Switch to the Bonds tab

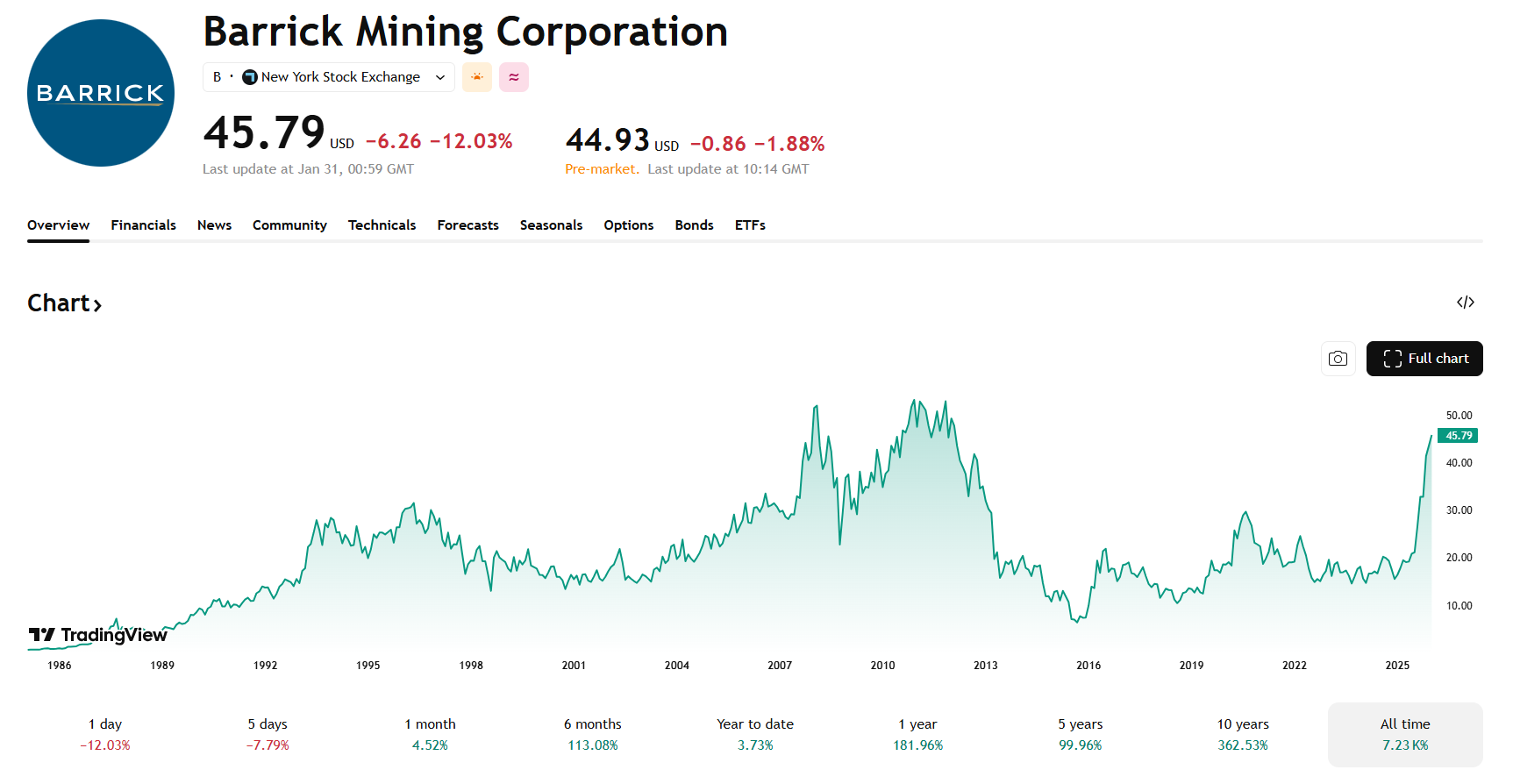pos(694,225)
